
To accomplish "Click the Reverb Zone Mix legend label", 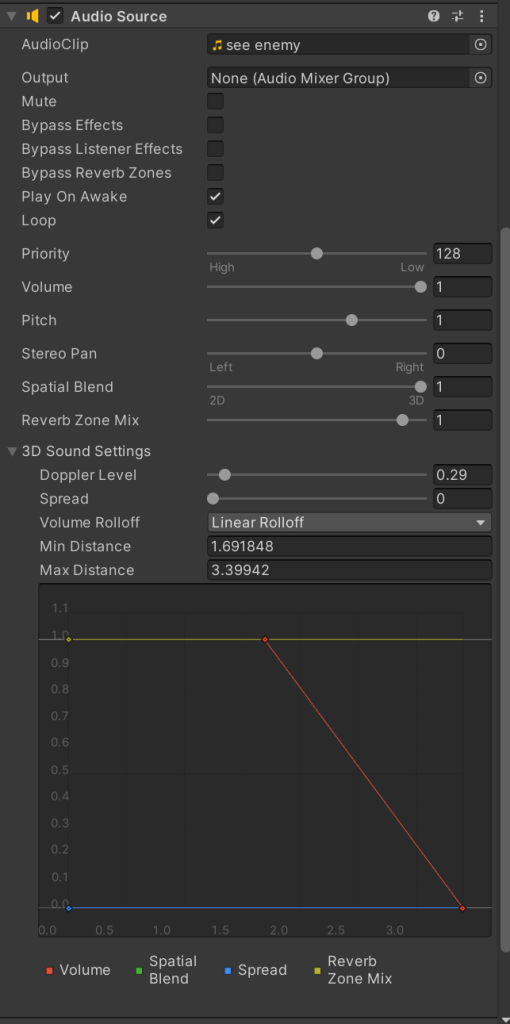I will tap(360, 970).
